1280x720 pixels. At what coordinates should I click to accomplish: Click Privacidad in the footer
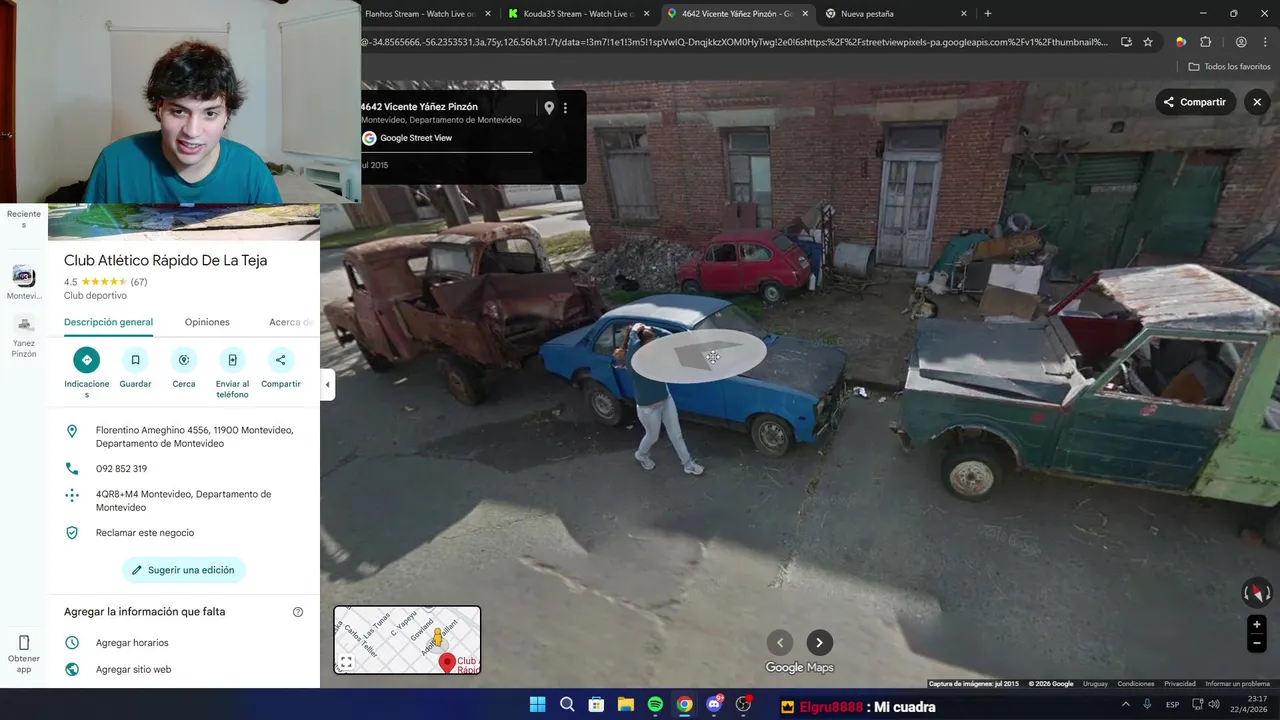1180,684
